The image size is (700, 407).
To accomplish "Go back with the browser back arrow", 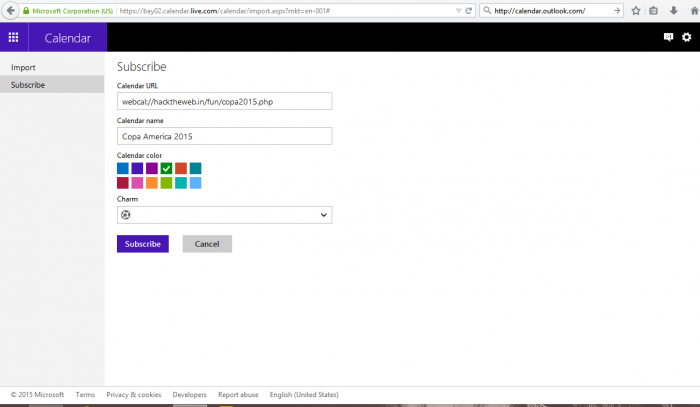I will 11,11.
